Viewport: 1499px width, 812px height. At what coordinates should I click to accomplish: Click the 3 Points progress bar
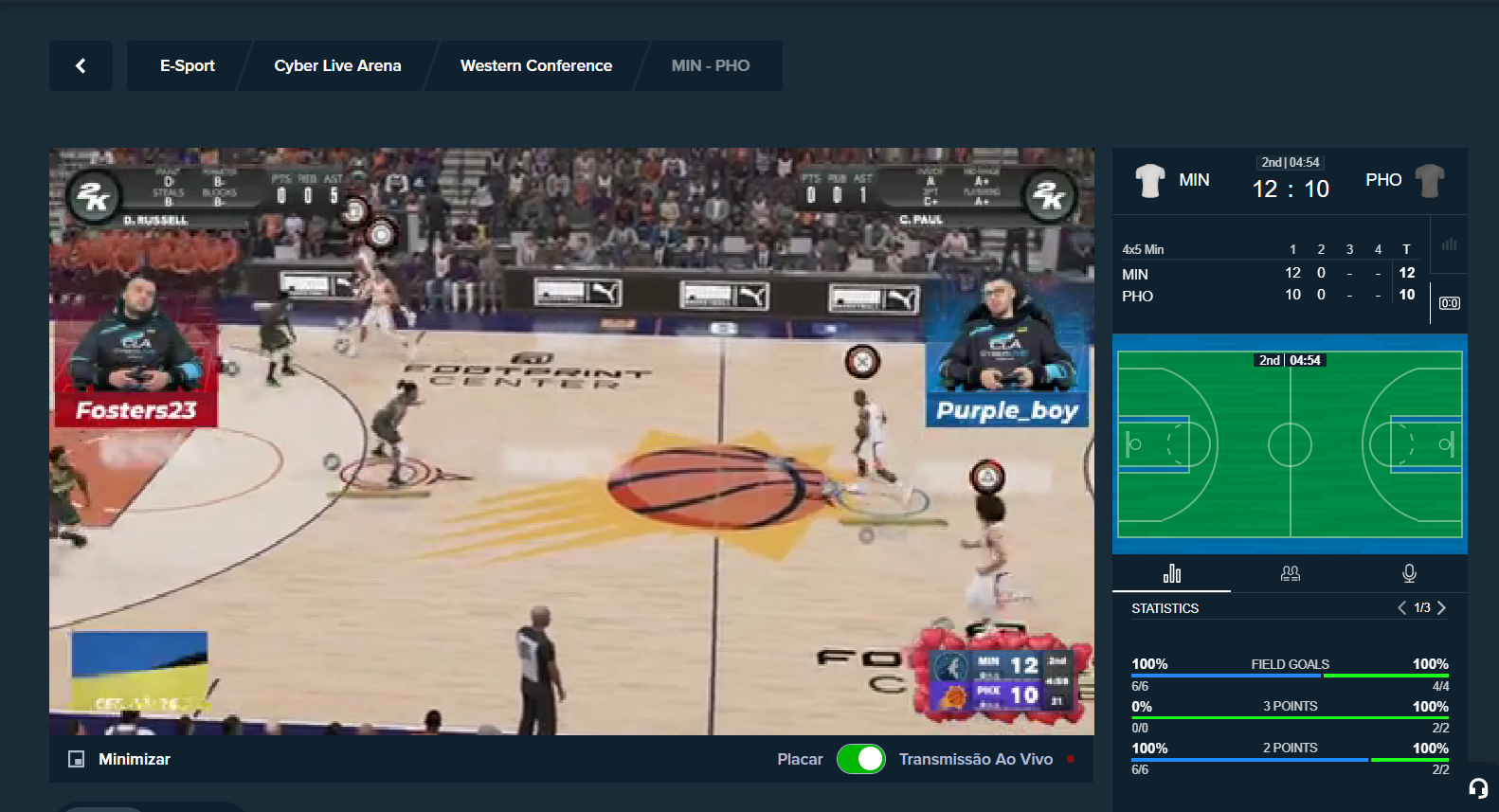(x=1290, y=717)
